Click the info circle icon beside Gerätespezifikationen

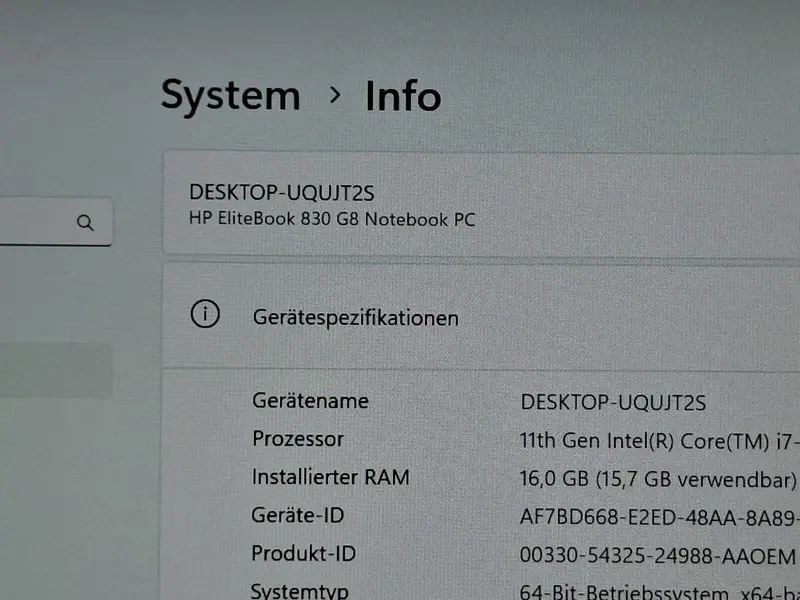pos(205,314)
